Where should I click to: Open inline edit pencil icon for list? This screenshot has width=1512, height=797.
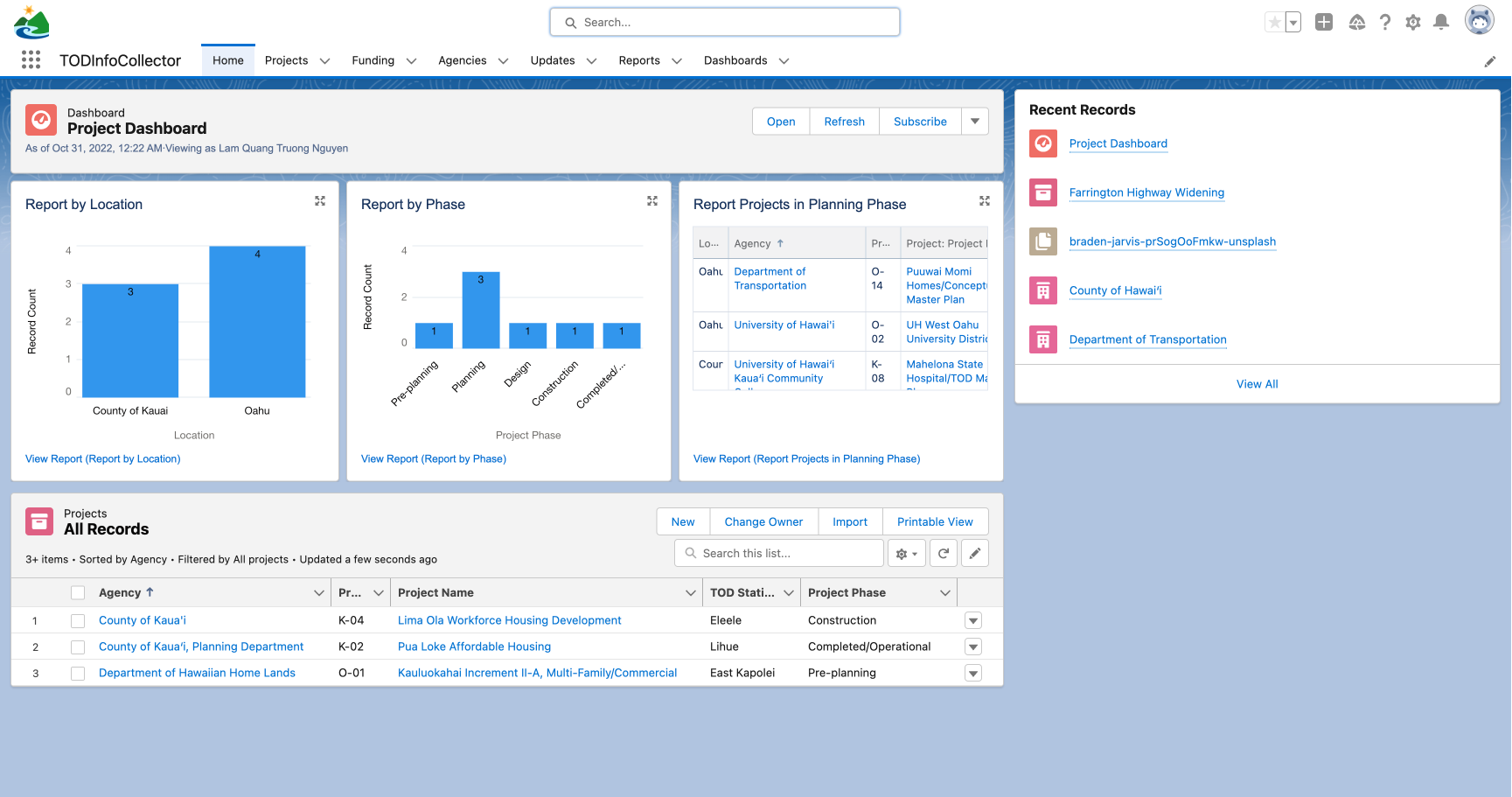[x=974, y=552]
